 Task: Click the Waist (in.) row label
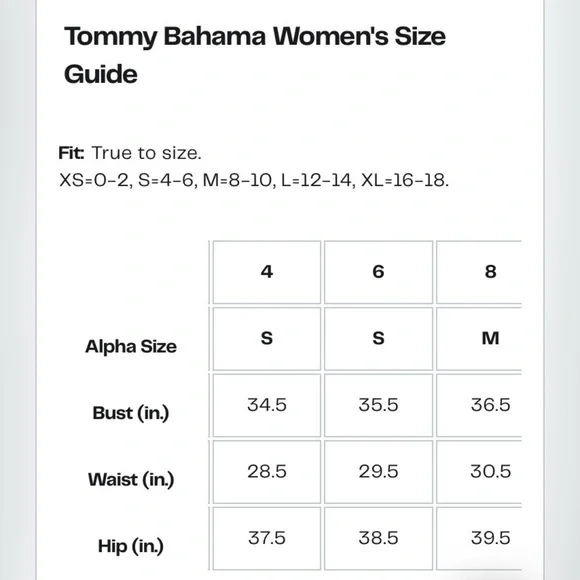coord(131,480)
